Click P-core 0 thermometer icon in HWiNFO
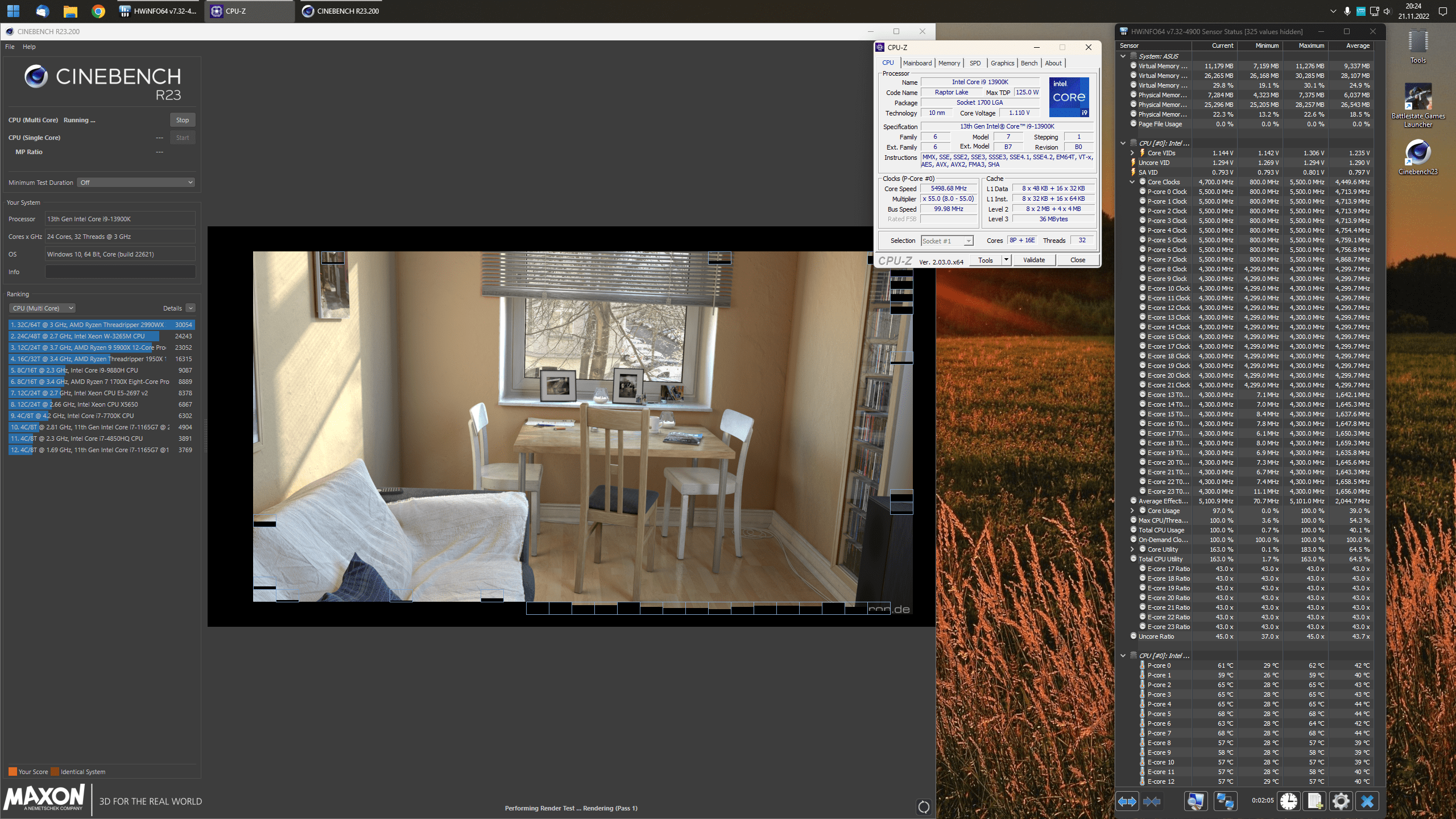The height and width of the screenshot is (819, 1456). [1142, 665]
